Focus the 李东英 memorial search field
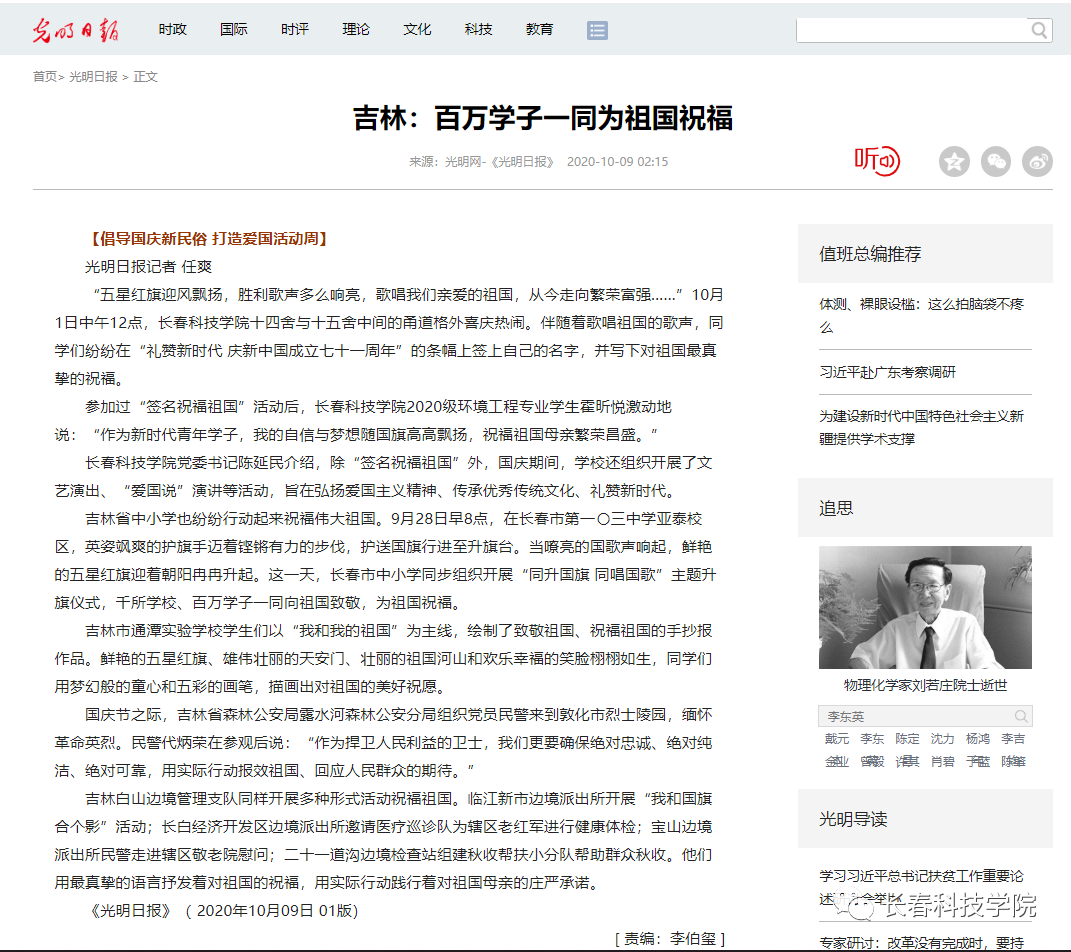The width and height of the screenshot is (1071, 952). point(912,716)
